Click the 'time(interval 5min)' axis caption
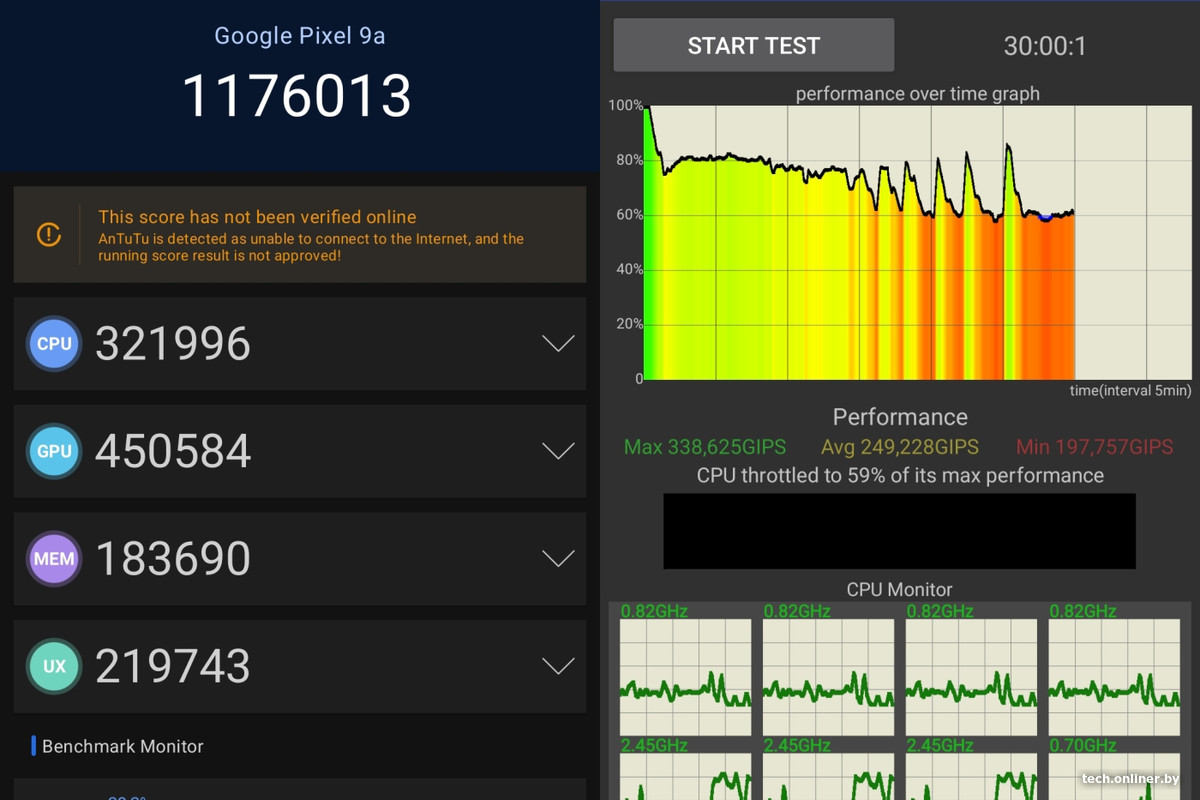The image size is (1200, 800). (x=1131, y=390)
